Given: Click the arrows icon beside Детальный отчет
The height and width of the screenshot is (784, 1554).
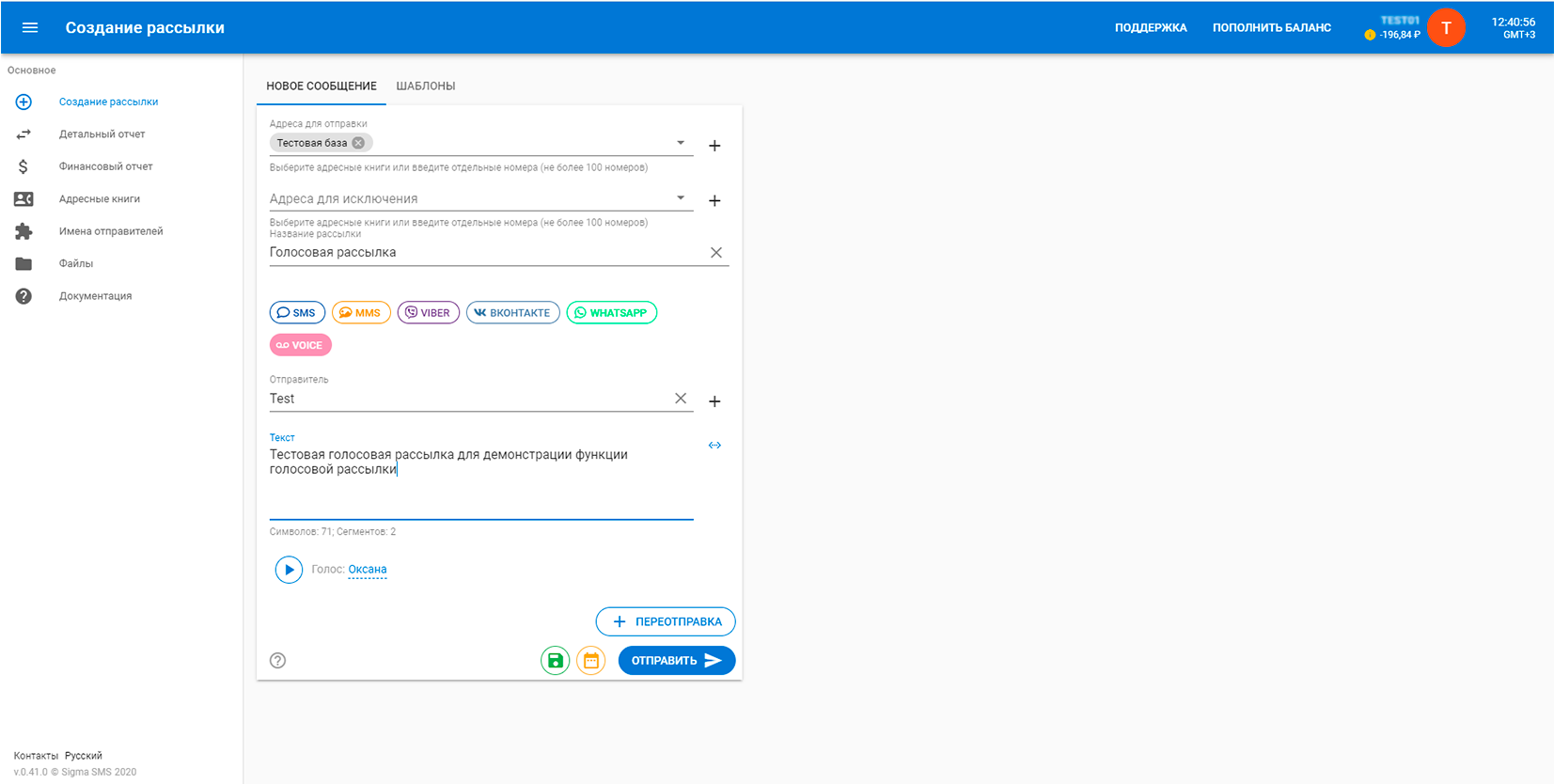Looking at the screenshot, I should [24, 134].
